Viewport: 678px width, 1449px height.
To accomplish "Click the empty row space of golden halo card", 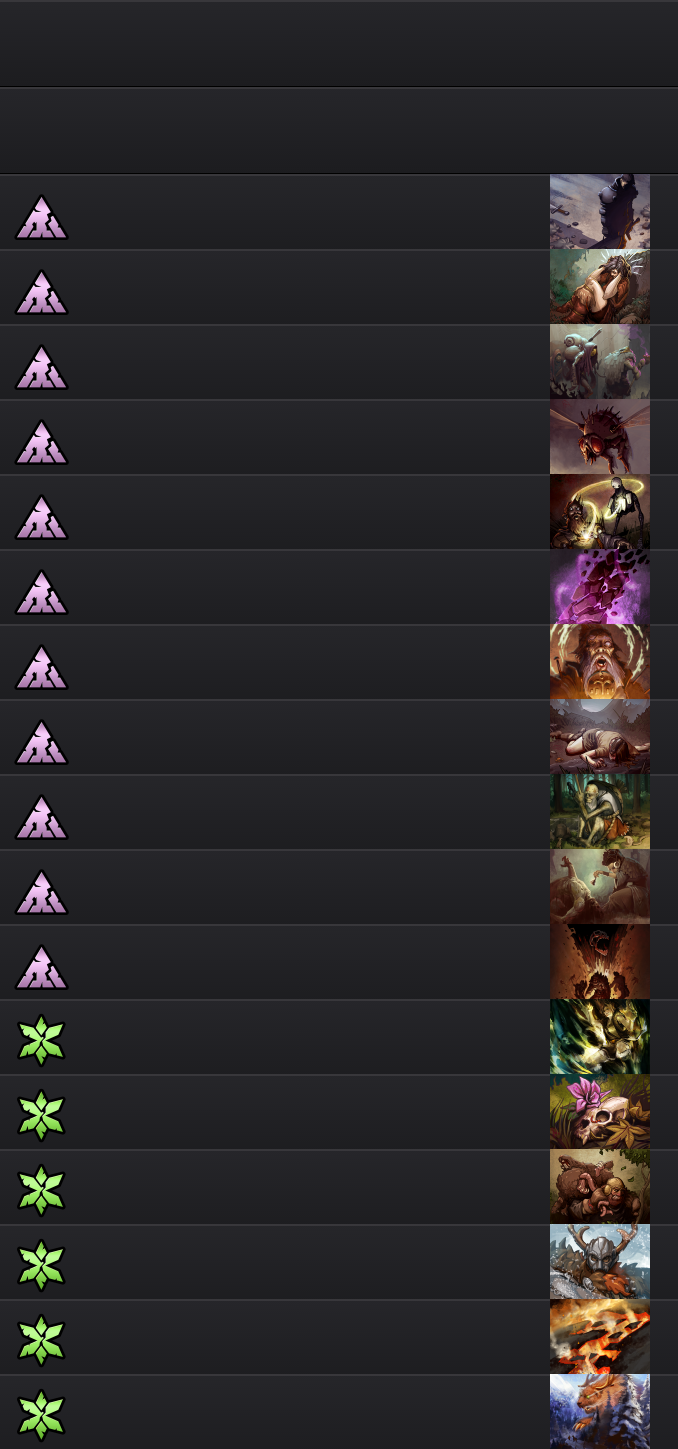I will [310, 512].
